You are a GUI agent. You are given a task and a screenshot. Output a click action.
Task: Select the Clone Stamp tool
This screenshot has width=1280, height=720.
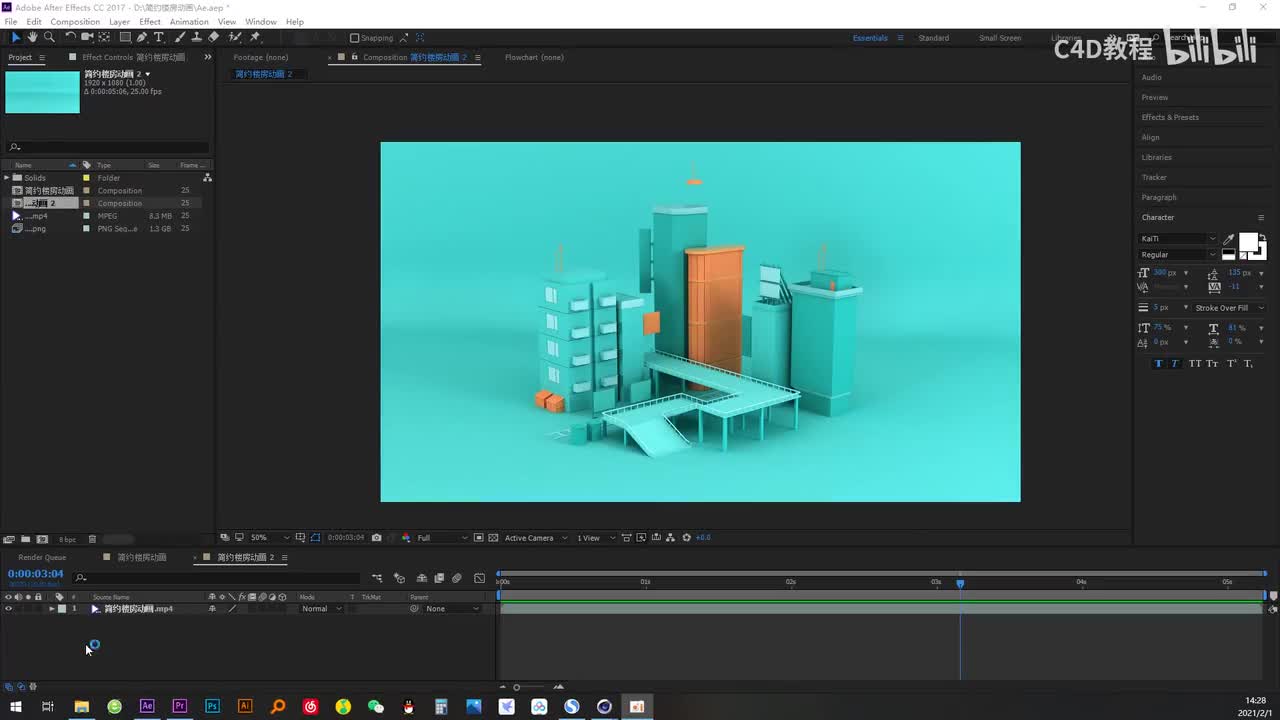(x=196, y=37)
